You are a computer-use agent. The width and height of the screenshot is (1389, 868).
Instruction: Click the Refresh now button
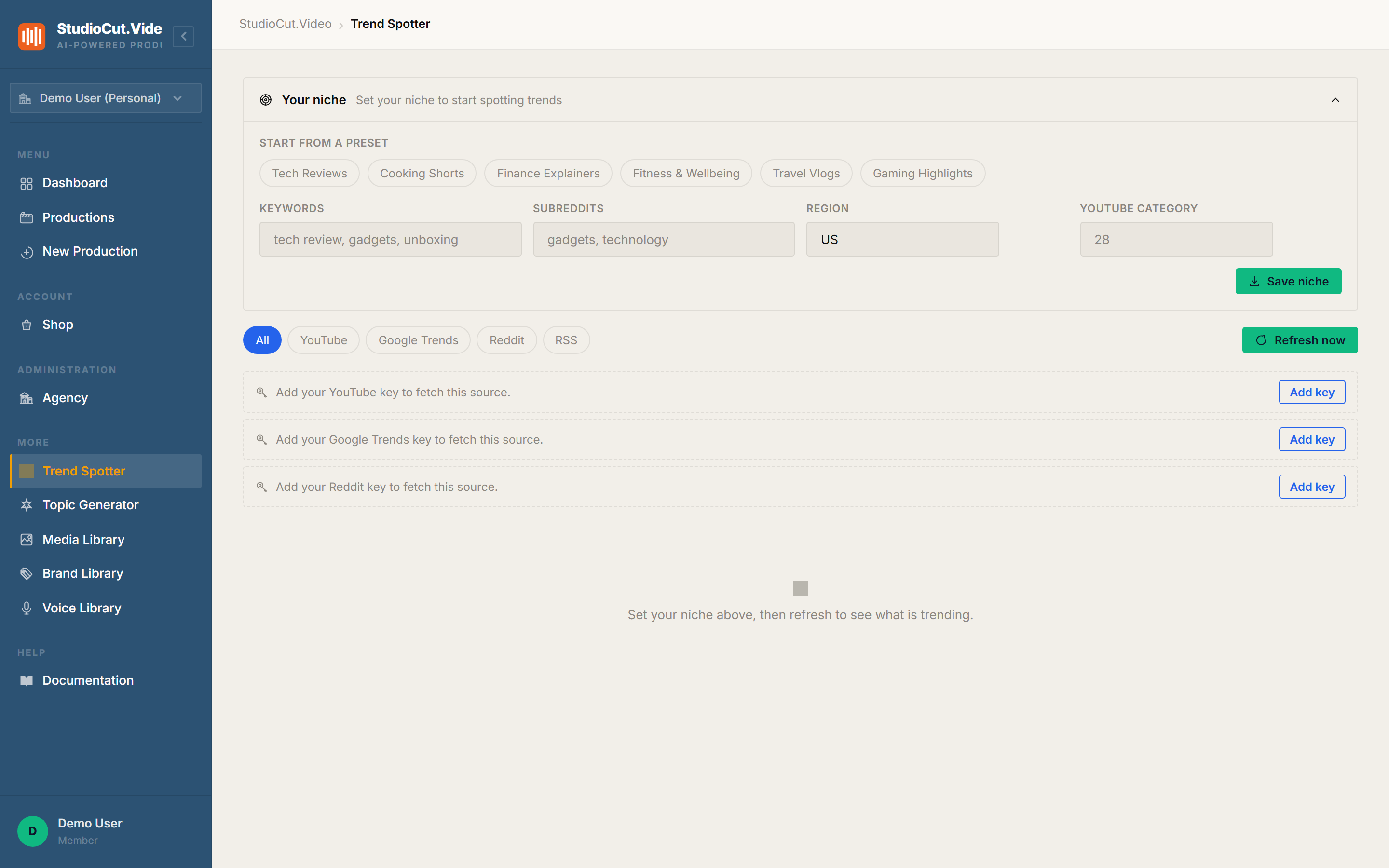(x=1299, y=340)
